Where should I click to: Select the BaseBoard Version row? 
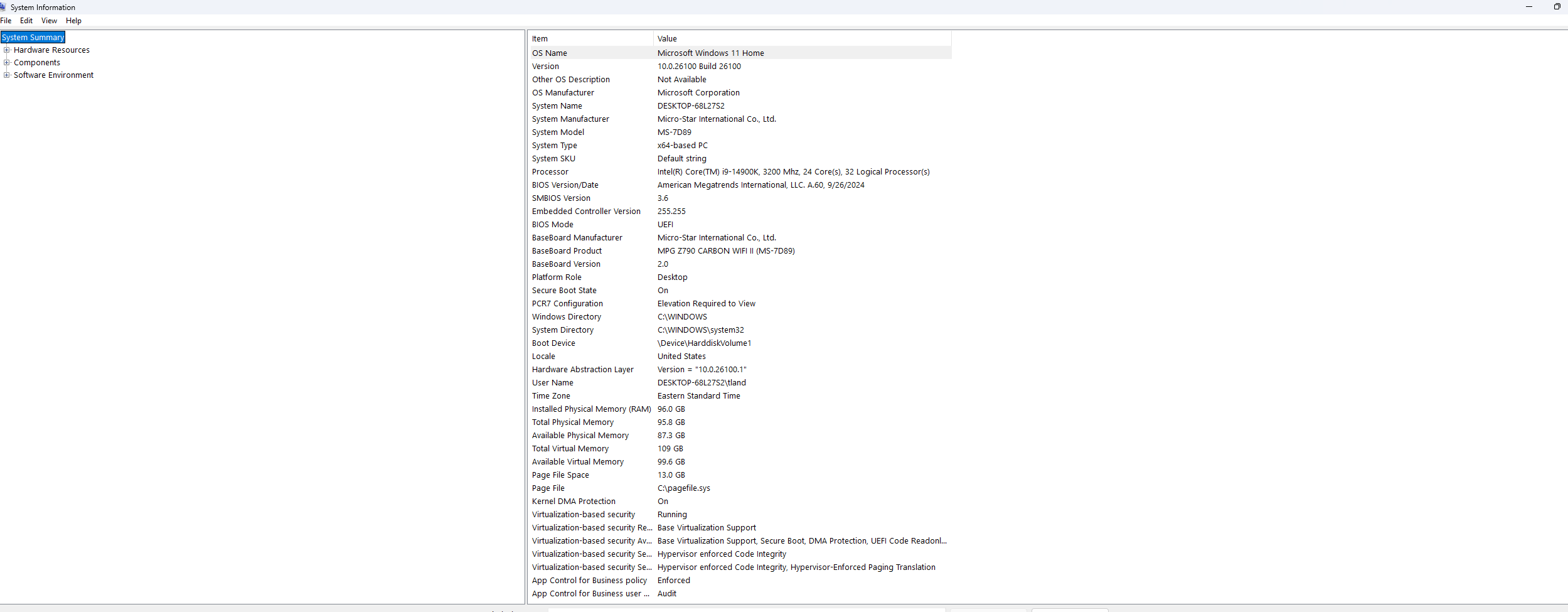tap(740, 264)
